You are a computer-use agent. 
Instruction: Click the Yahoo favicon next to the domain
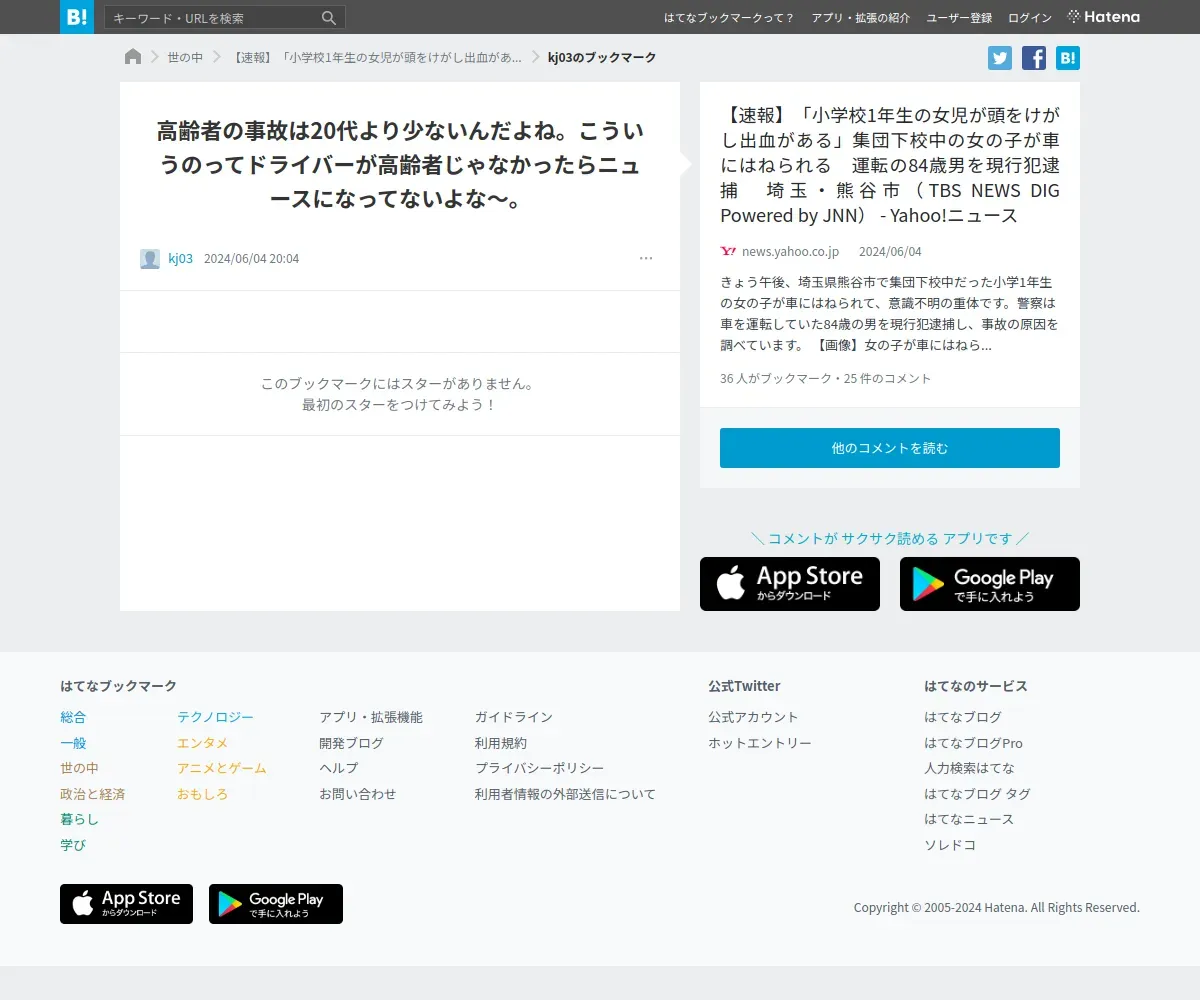click(x=728, y=251)
